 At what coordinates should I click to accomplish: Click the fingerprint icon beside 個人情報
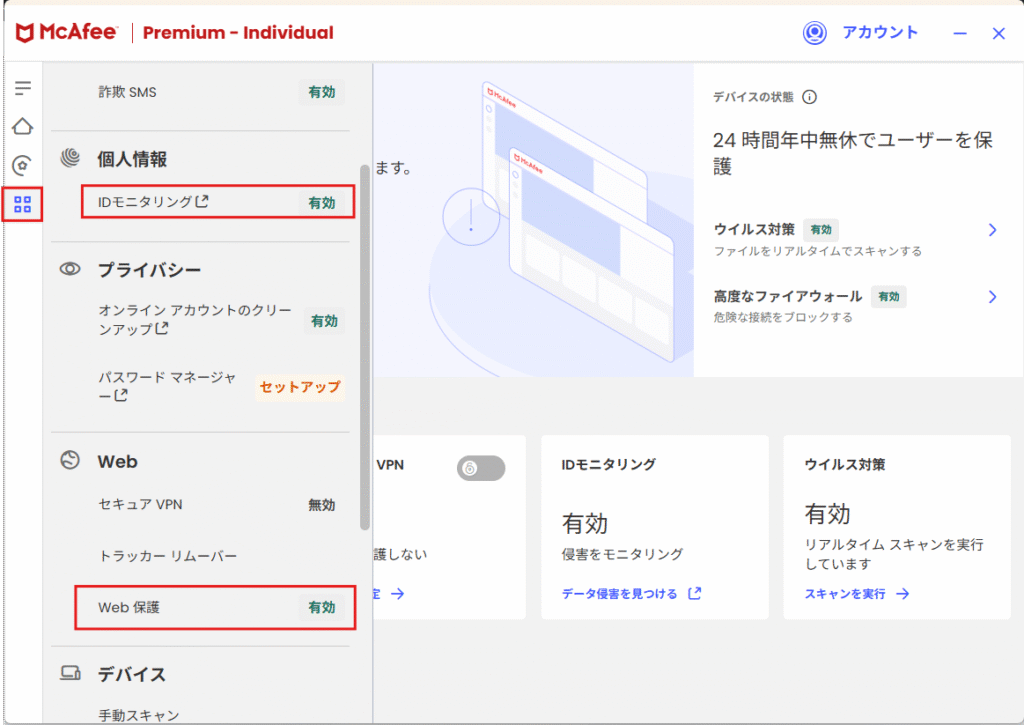70,157
